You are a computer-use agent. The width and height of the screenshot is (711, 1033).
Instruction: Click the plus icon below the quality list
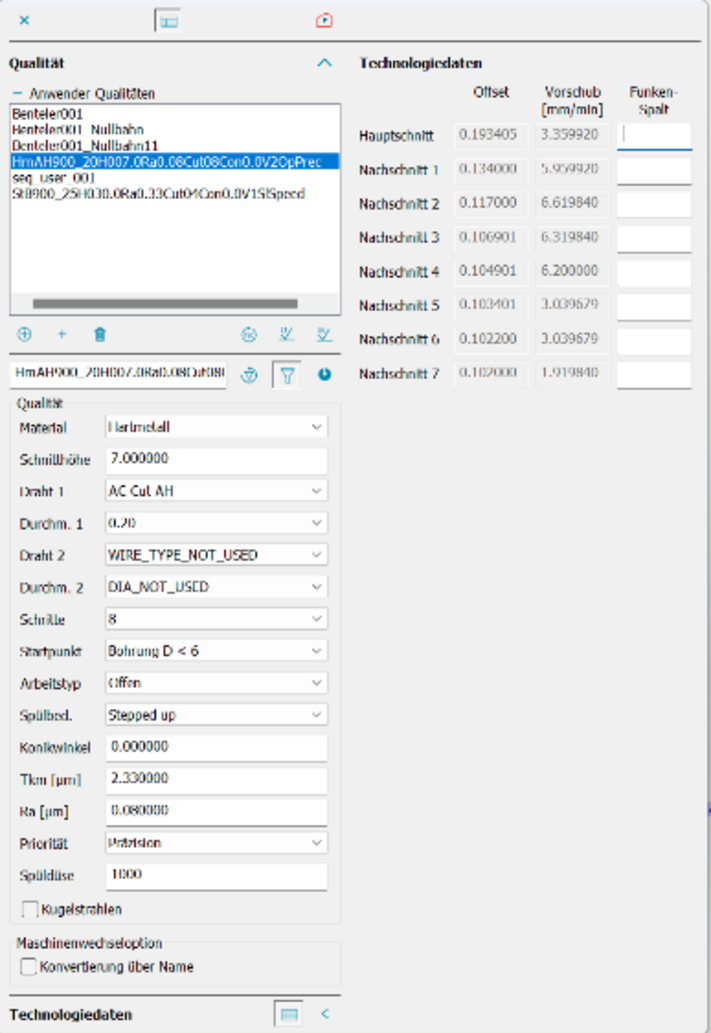(62, 335)
